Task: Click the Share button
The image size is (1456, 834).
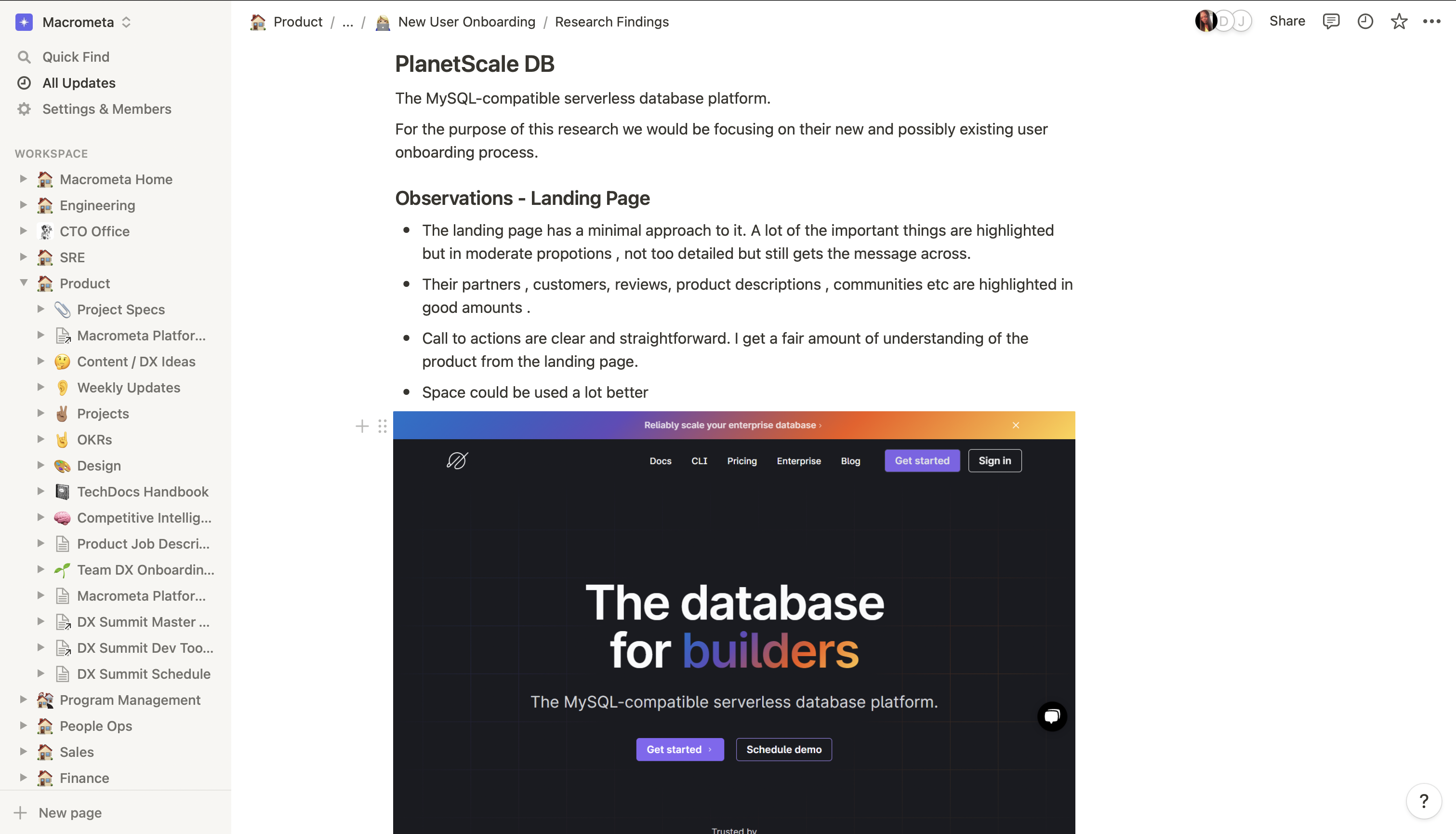Action: click(1286, 21)
